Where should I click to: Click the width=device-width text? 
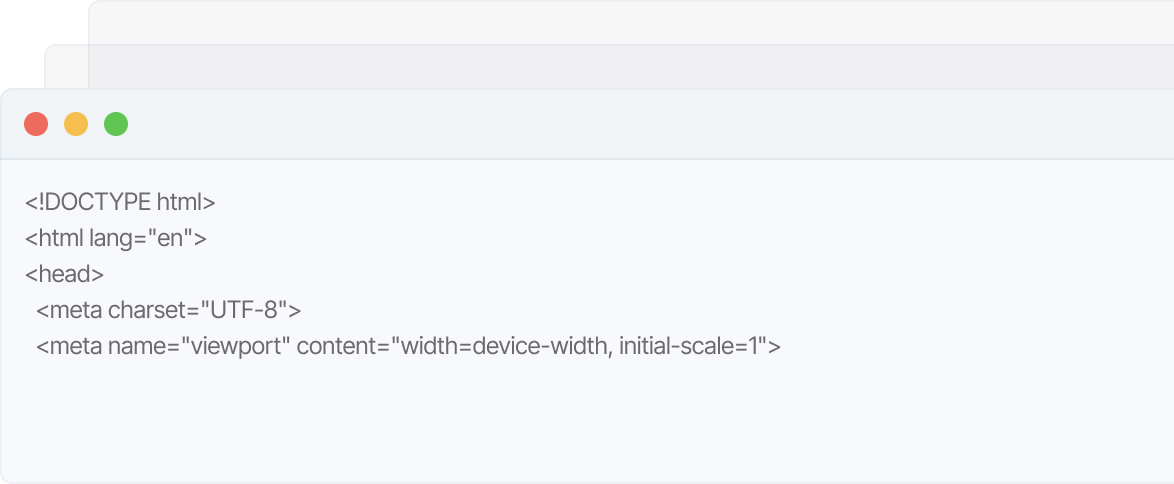click(500, 347)
